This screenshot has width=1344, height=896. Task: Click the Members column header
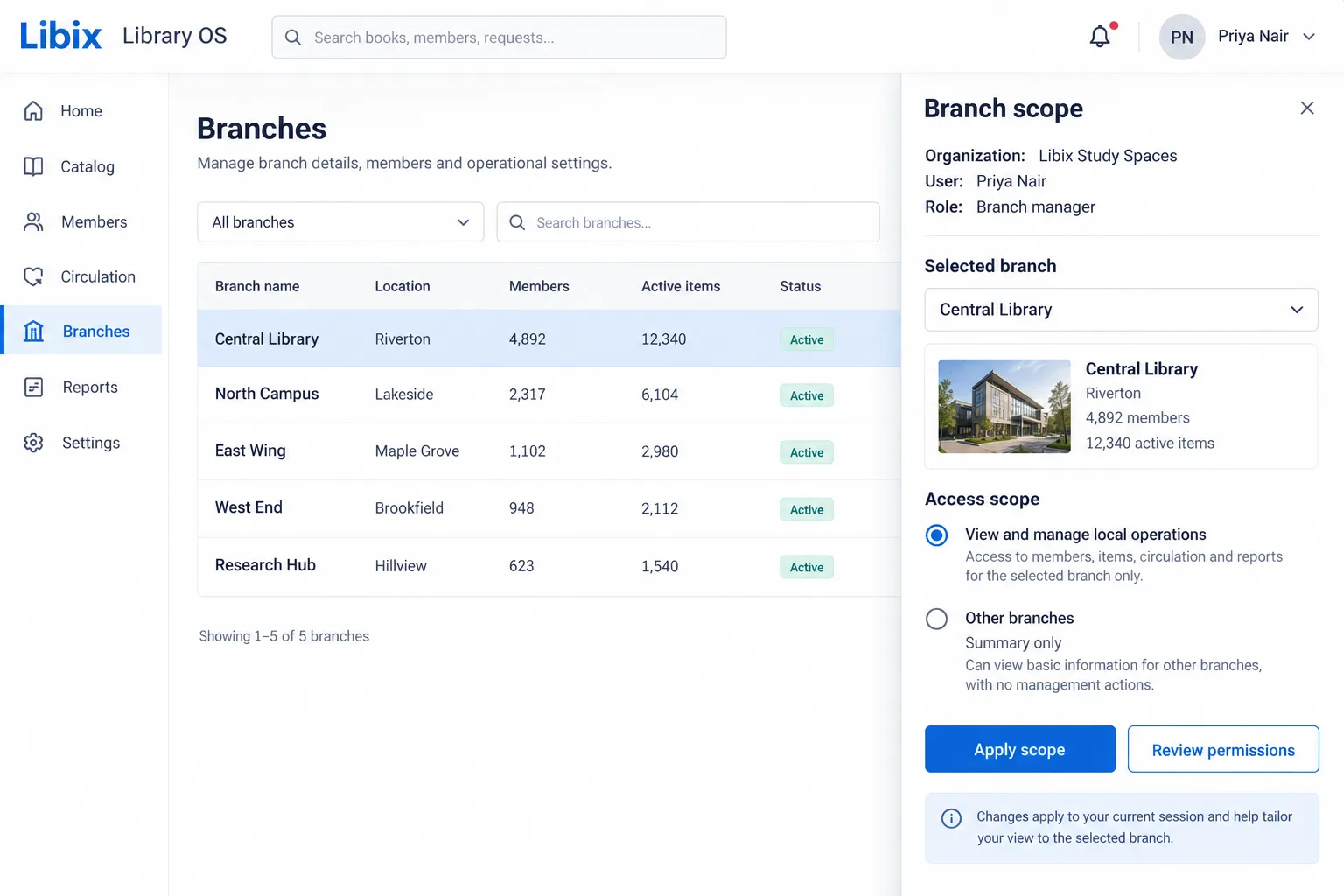539,286
